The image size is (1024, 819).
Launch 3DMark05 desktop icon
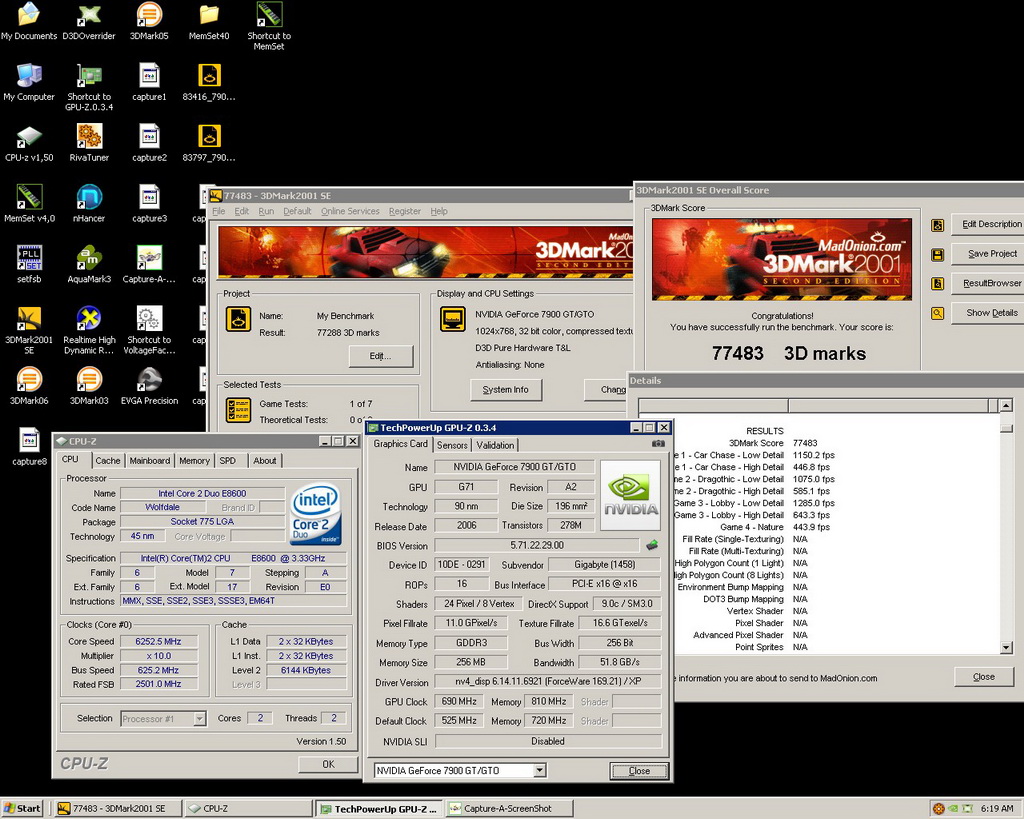pyautogui.click(x=149, y=21)
